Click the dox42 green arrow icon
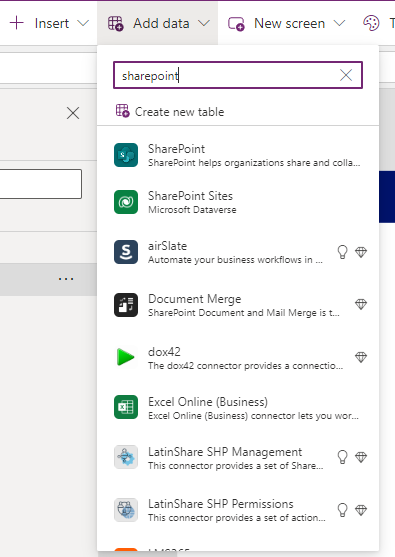 tap(126, 357)
